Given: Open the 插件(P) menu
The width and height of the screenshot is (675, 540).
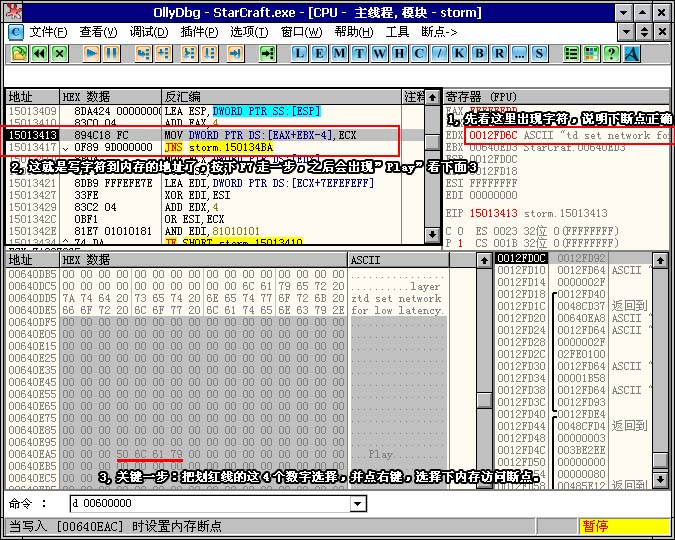Looking at the screenshot, I should (199, 32).
